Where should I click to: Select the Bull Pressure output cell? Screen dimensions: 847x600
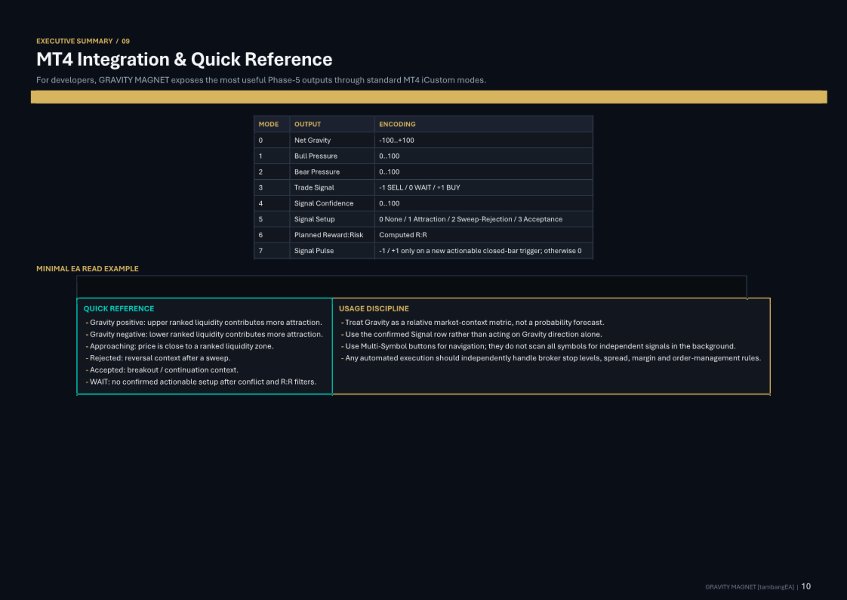click(332, 156)
